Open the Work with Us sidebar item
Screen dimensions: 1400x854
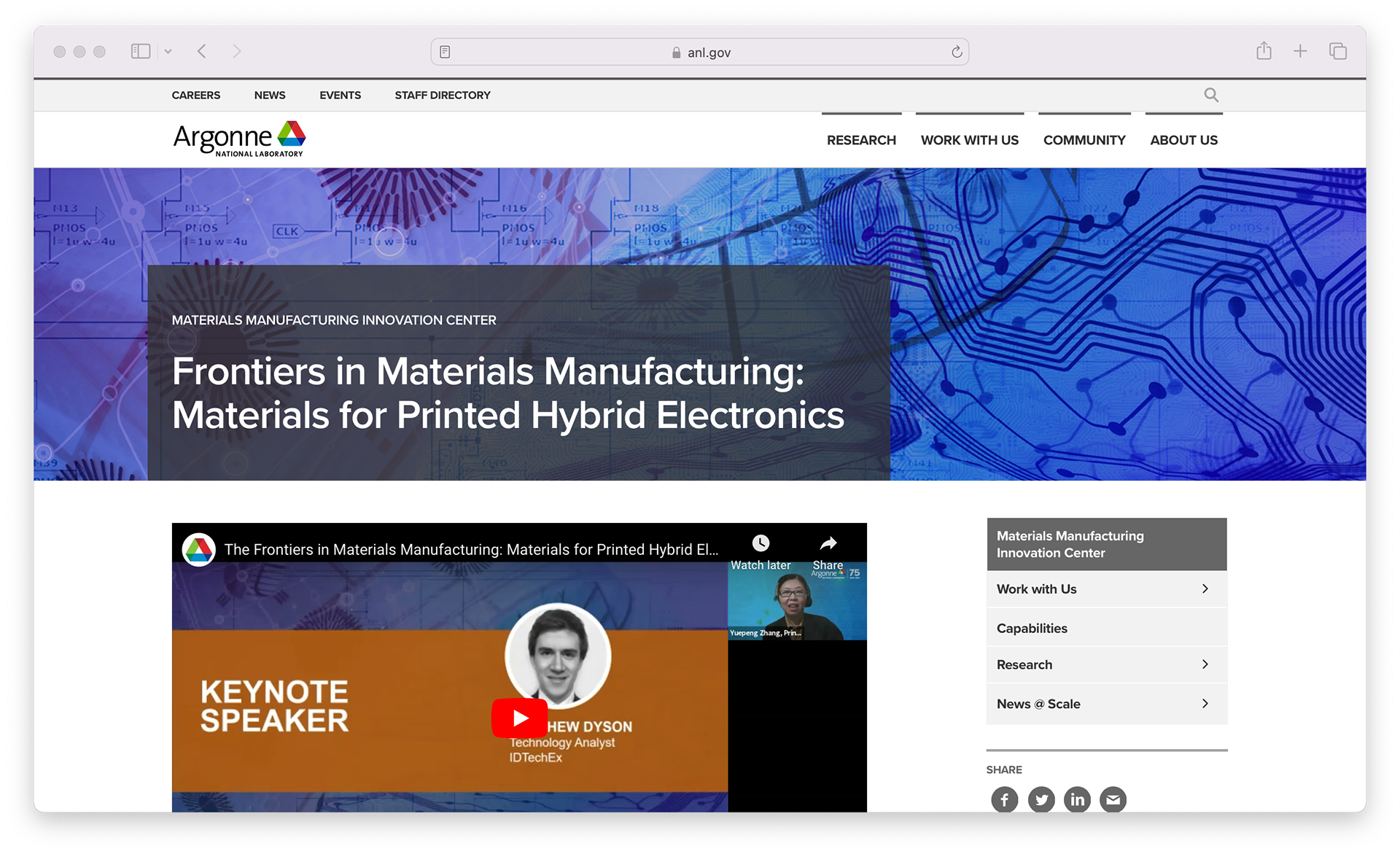[x=1107, y=589]
